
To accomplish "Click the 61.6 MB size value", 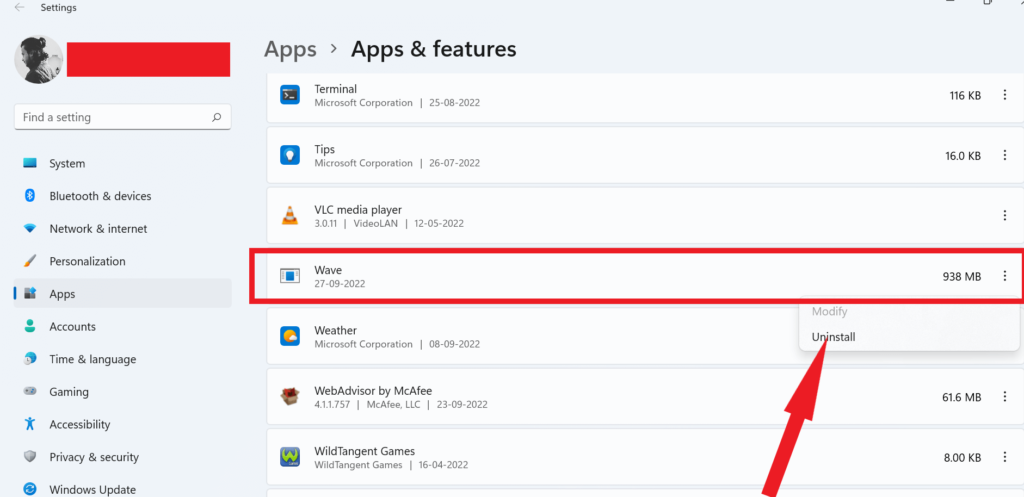I will [x=961, y=396].
